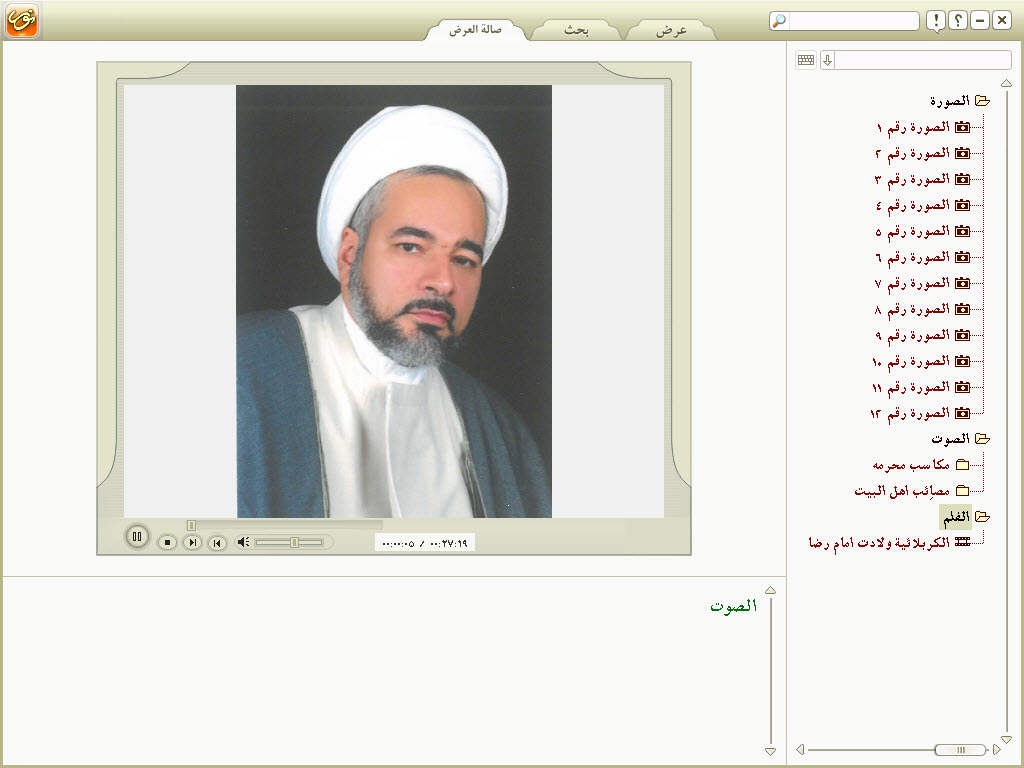Click the magnifier search icon in top bar
The width and height of the screenshot is (1024, 768).
point(779,21)
